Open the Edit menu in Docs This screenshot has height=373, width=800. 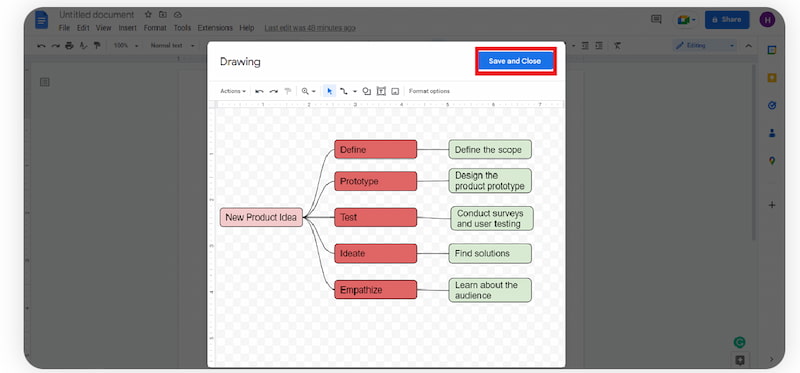(83, 28)
